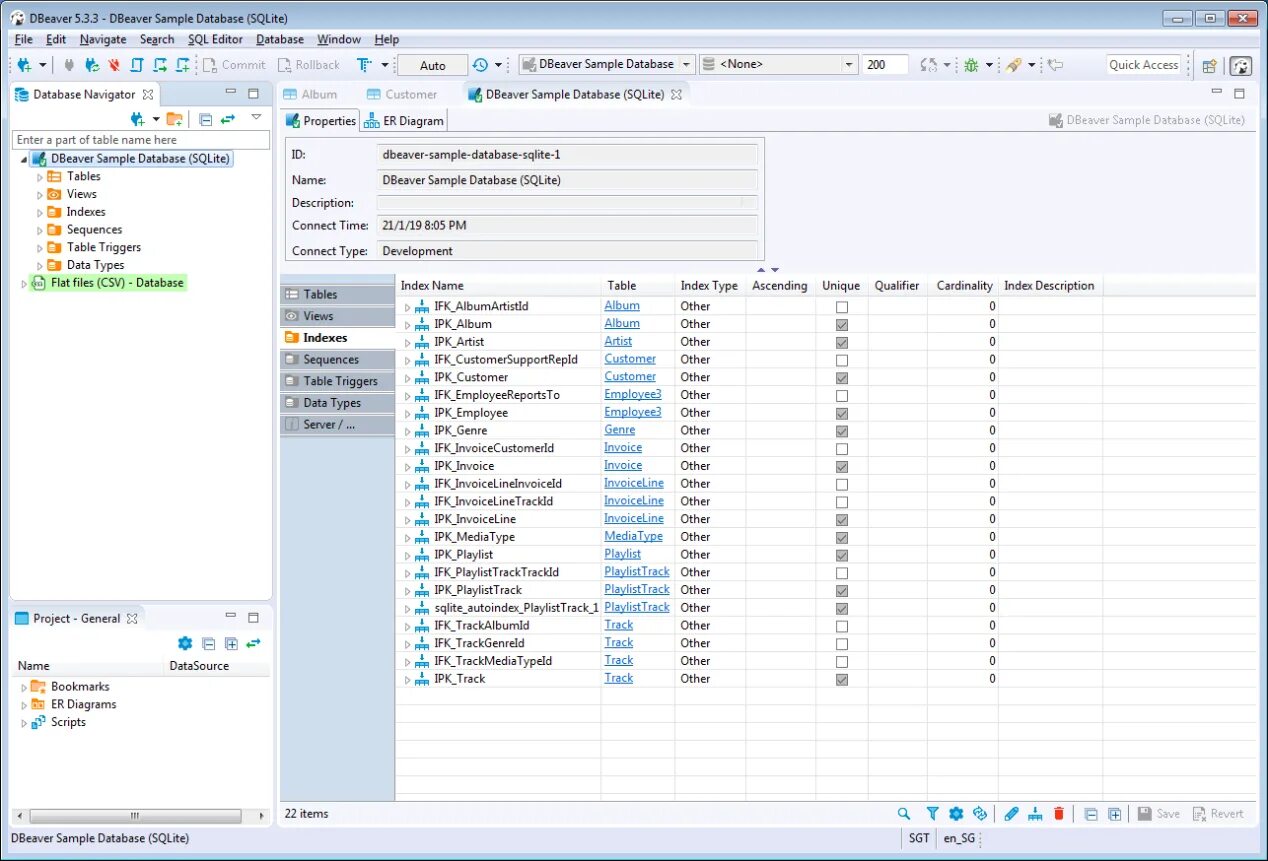1268x861 pixels.
Task: Open active connection DBeaver Sample Database dropdown
Action: tap(686, 65)
